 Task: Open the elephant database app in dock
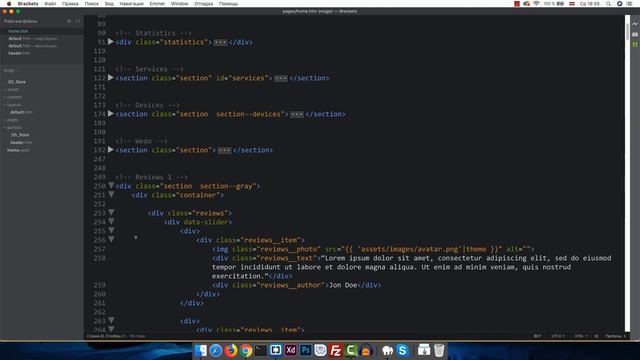tap(387, 350)
